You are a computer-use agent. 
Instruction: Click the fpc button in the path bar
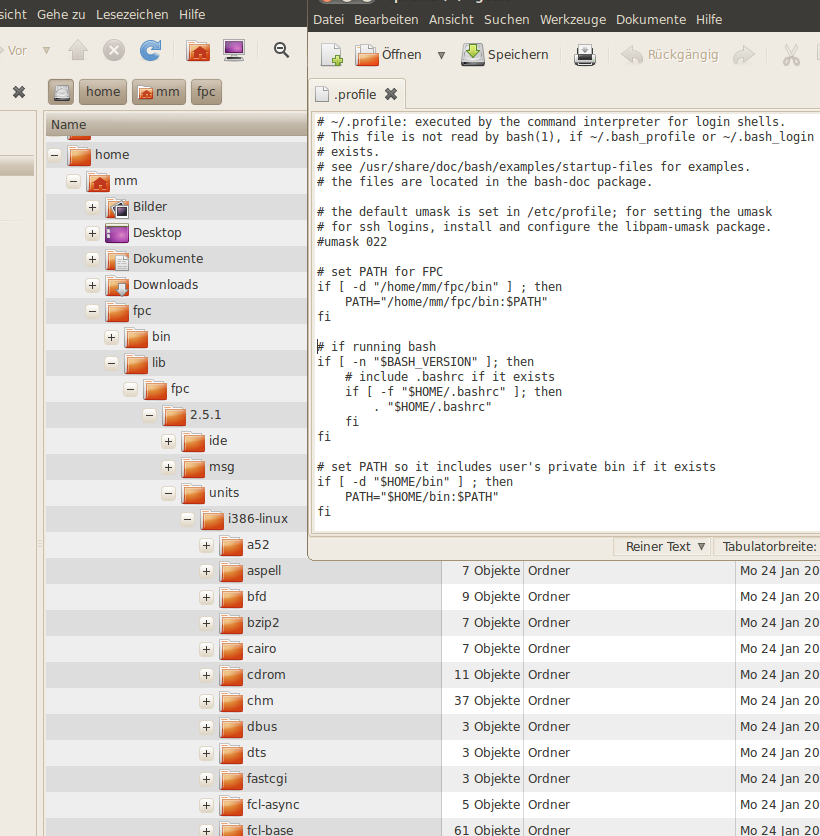click(206, 92)
